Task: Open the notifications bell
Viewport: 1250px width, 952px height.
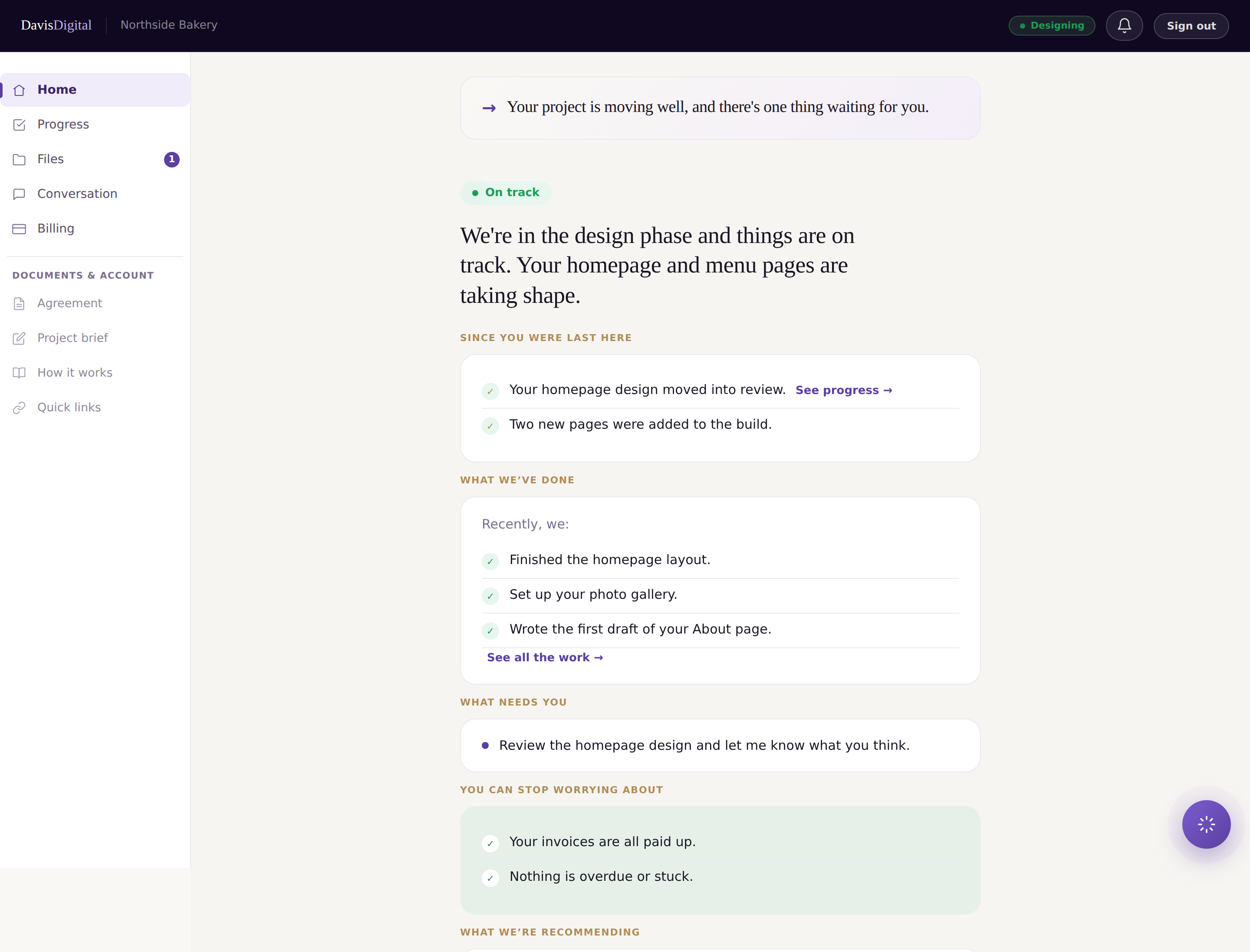Action: tap(1124, 26)
